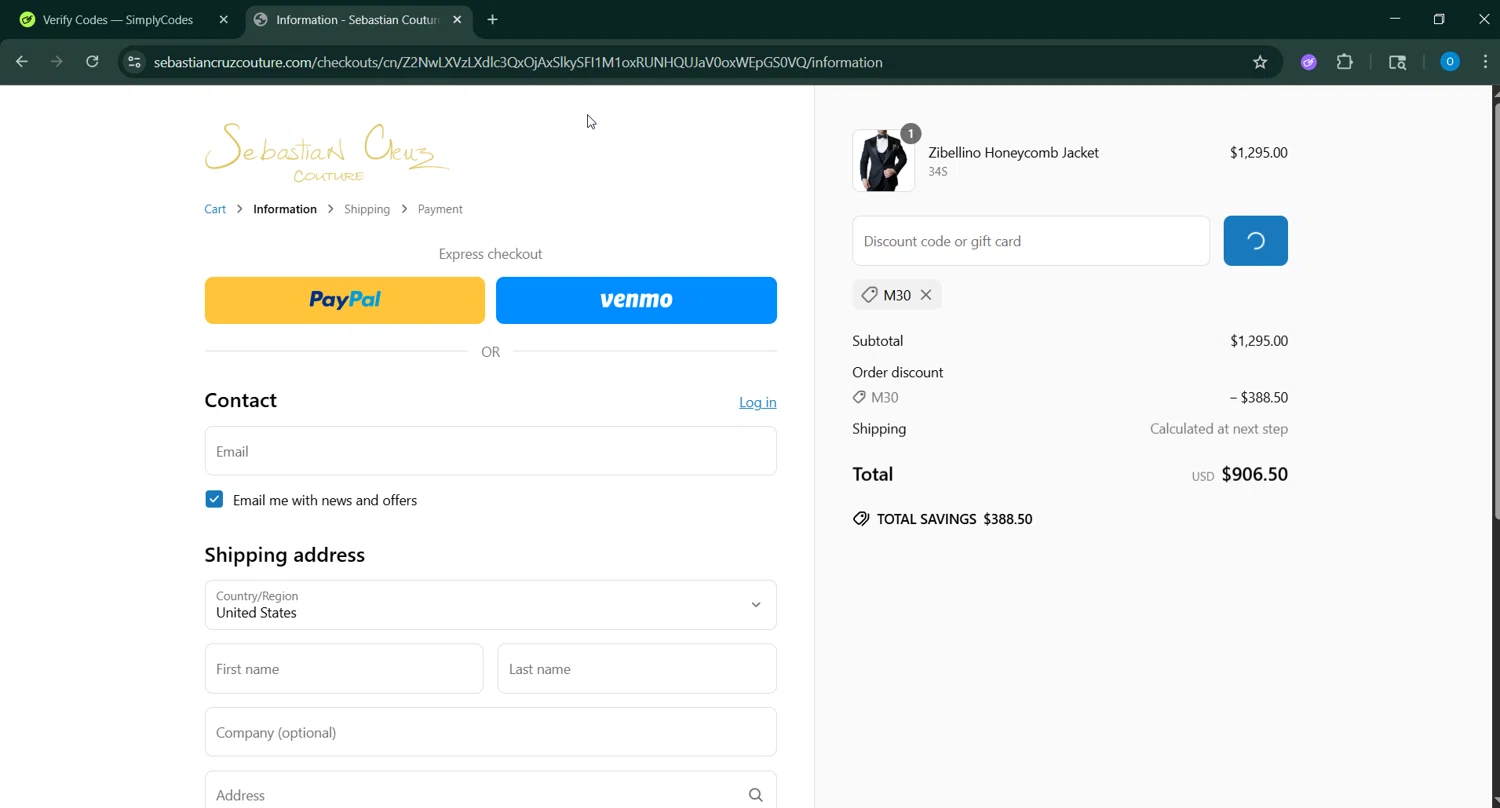
Task: Focus the Discount code or gift card field
Action: point(1031,241)
